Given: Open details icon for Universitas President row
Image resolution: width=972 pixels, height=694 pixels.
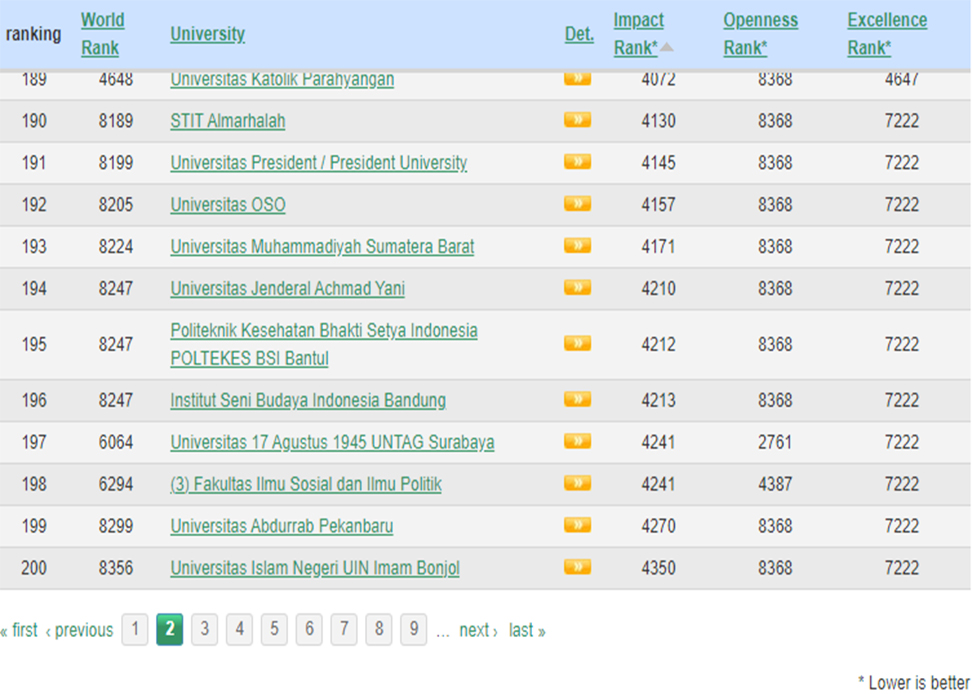Looking at the screenshot, I should pyautogui.click(x=577, y=162).
